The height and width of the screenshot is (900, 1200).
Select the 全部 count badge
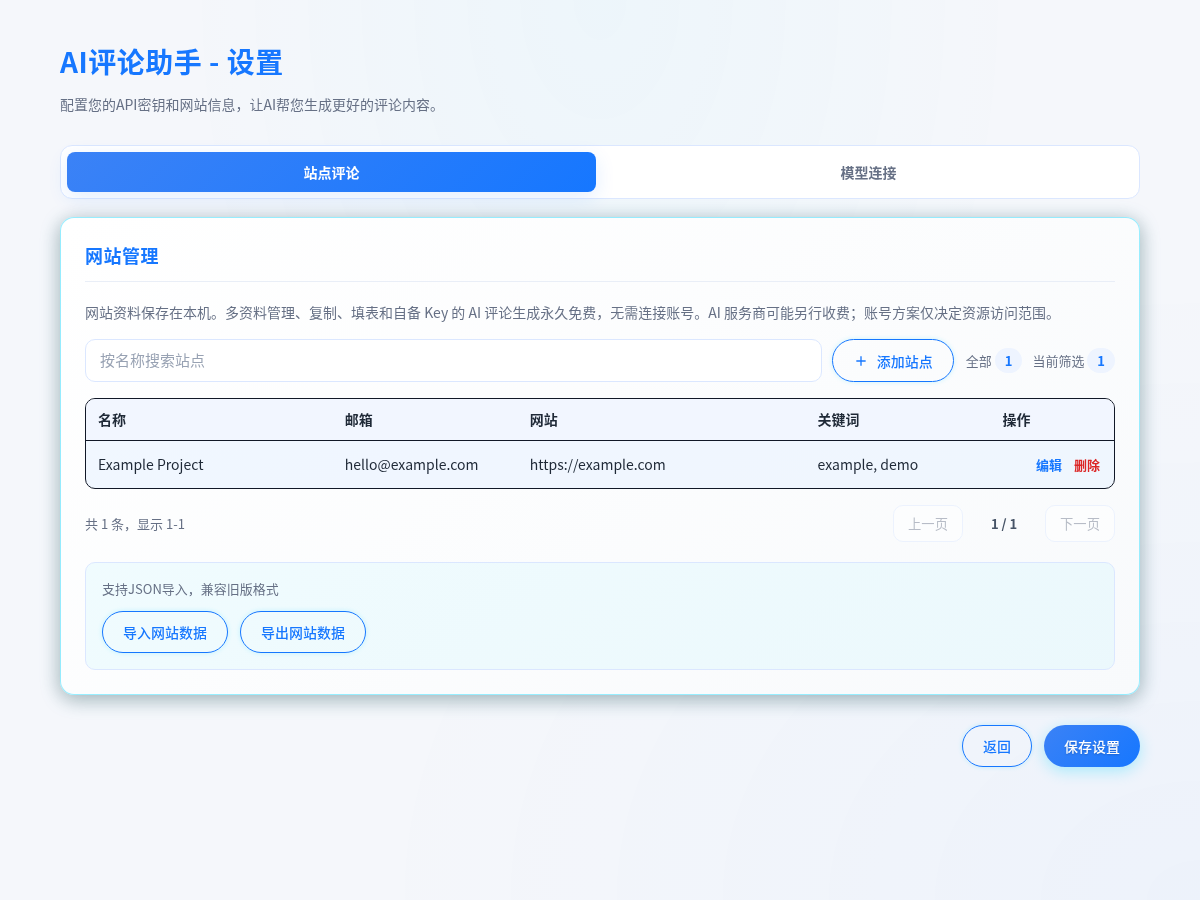tap(1008, 361)
